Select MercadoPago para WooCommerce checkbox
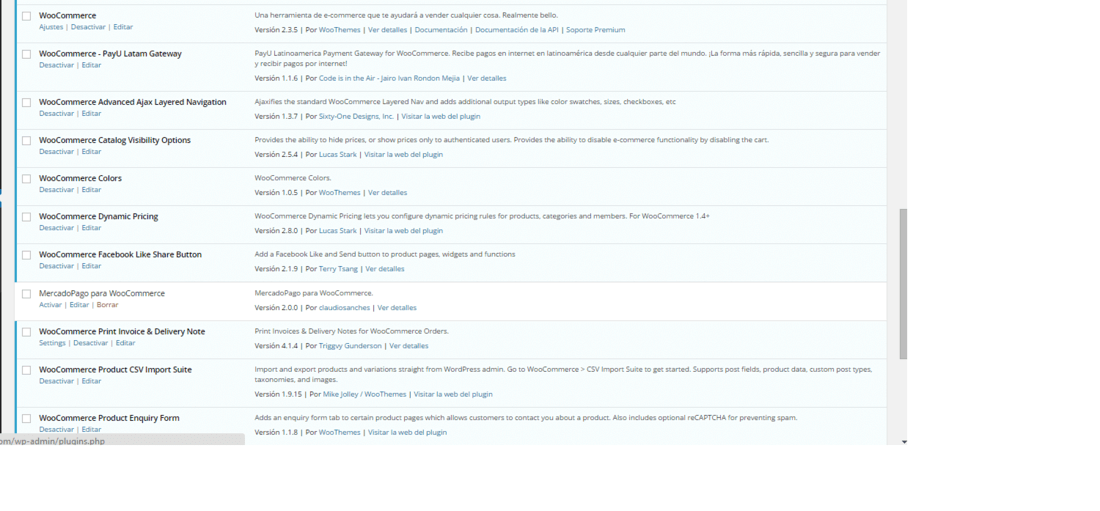 point(26,293)
